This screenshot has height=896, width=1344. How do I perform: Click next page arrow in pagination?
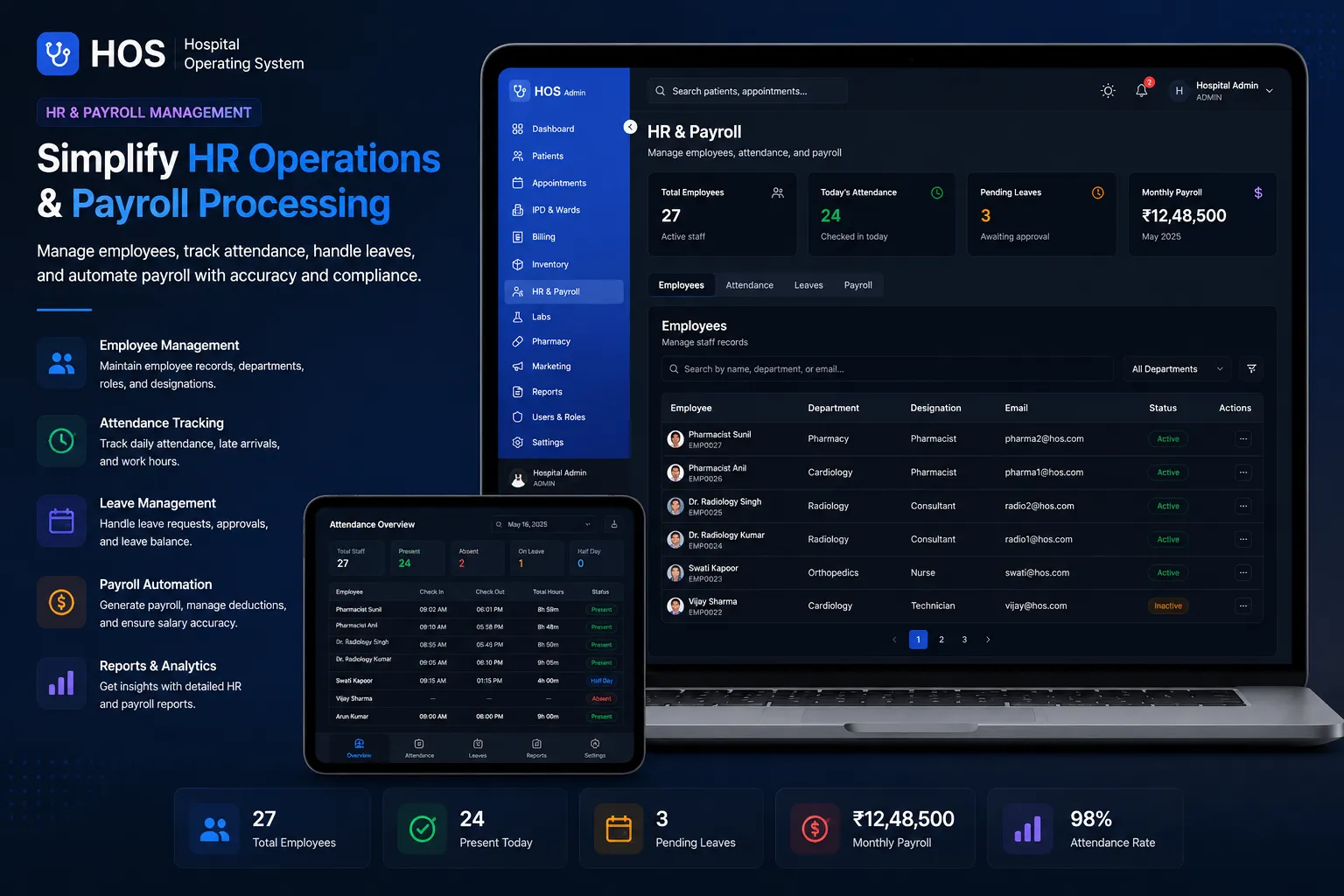[x=988, y=640]
